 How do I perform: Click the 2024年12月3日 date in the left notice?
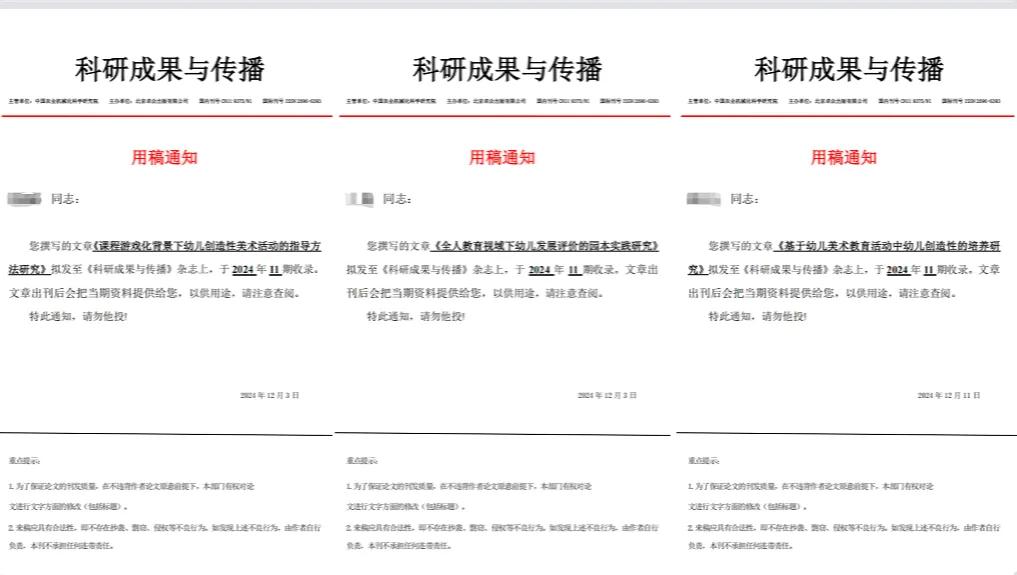(x=270, y=396)
